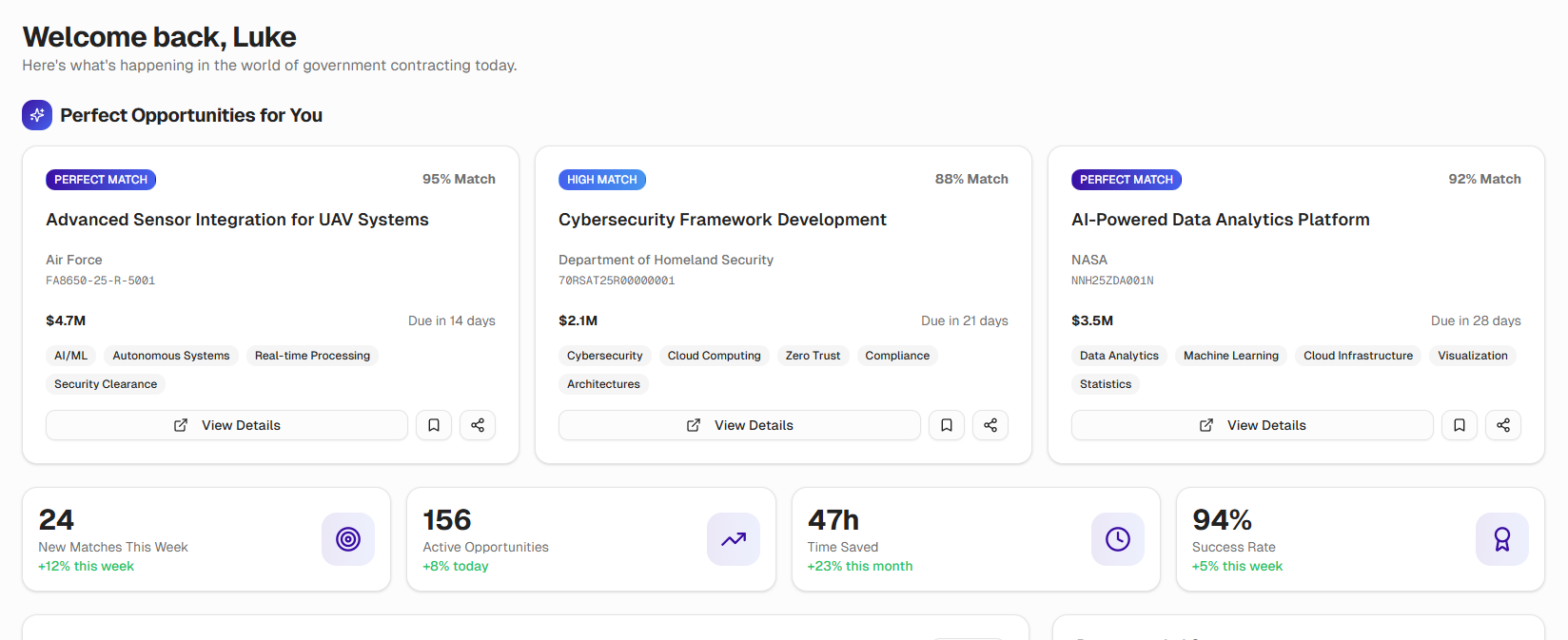Image resolution: width=1568 pixels, height=640 pixels.
Task: Click the 95% Match score
Action: click(x=459, y=179)
